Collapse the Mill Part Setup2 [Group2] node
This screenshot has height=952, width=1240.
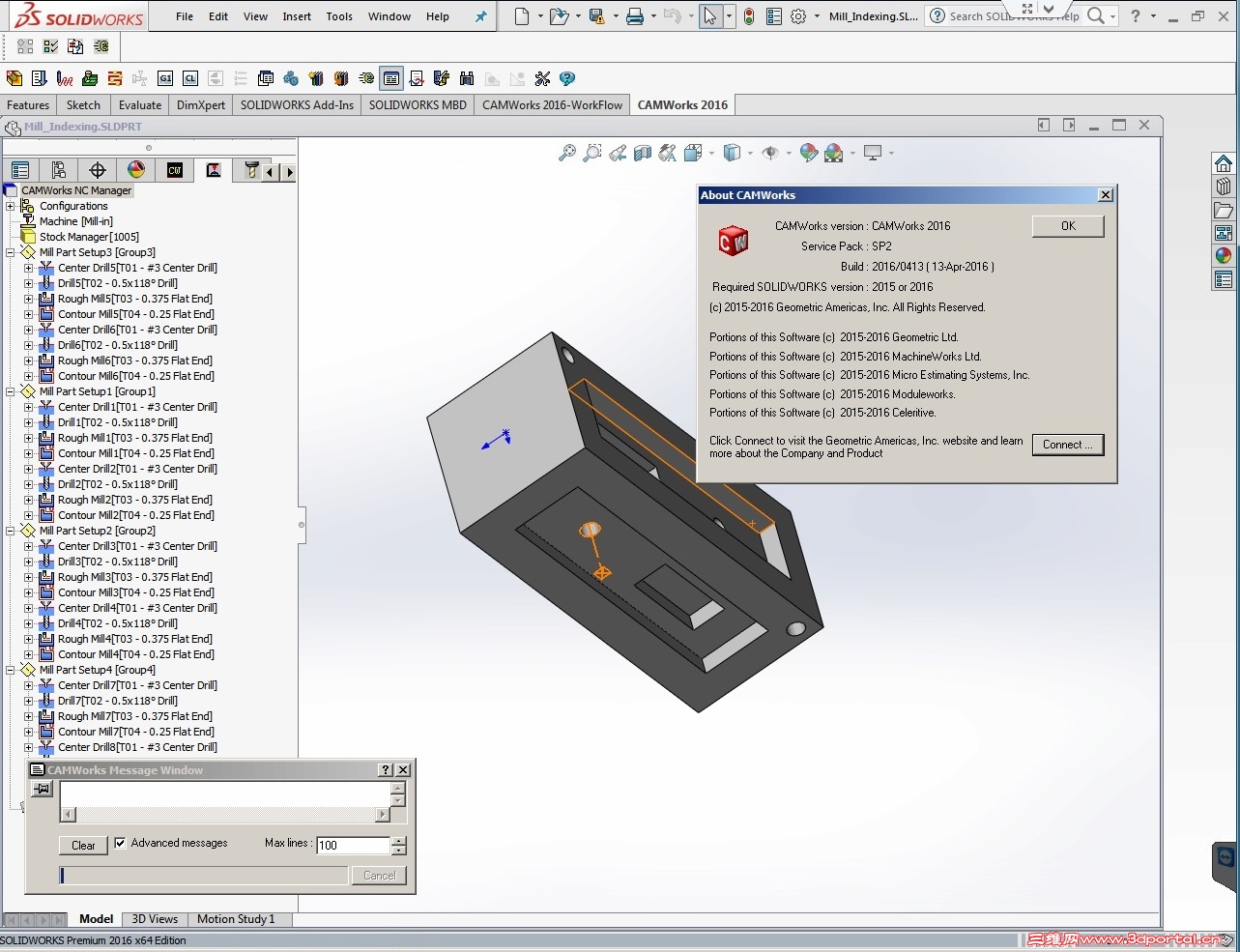tap(11, 531)
